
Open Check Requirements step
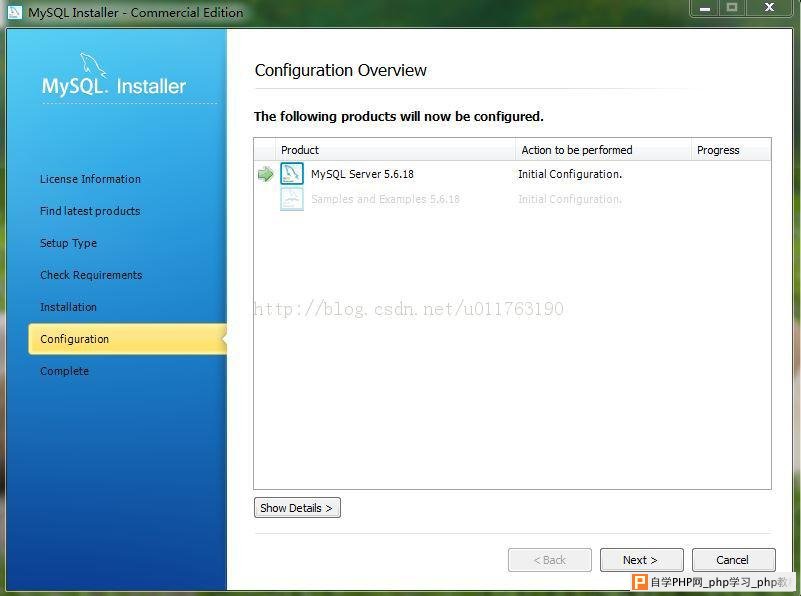tap(91, 275)
